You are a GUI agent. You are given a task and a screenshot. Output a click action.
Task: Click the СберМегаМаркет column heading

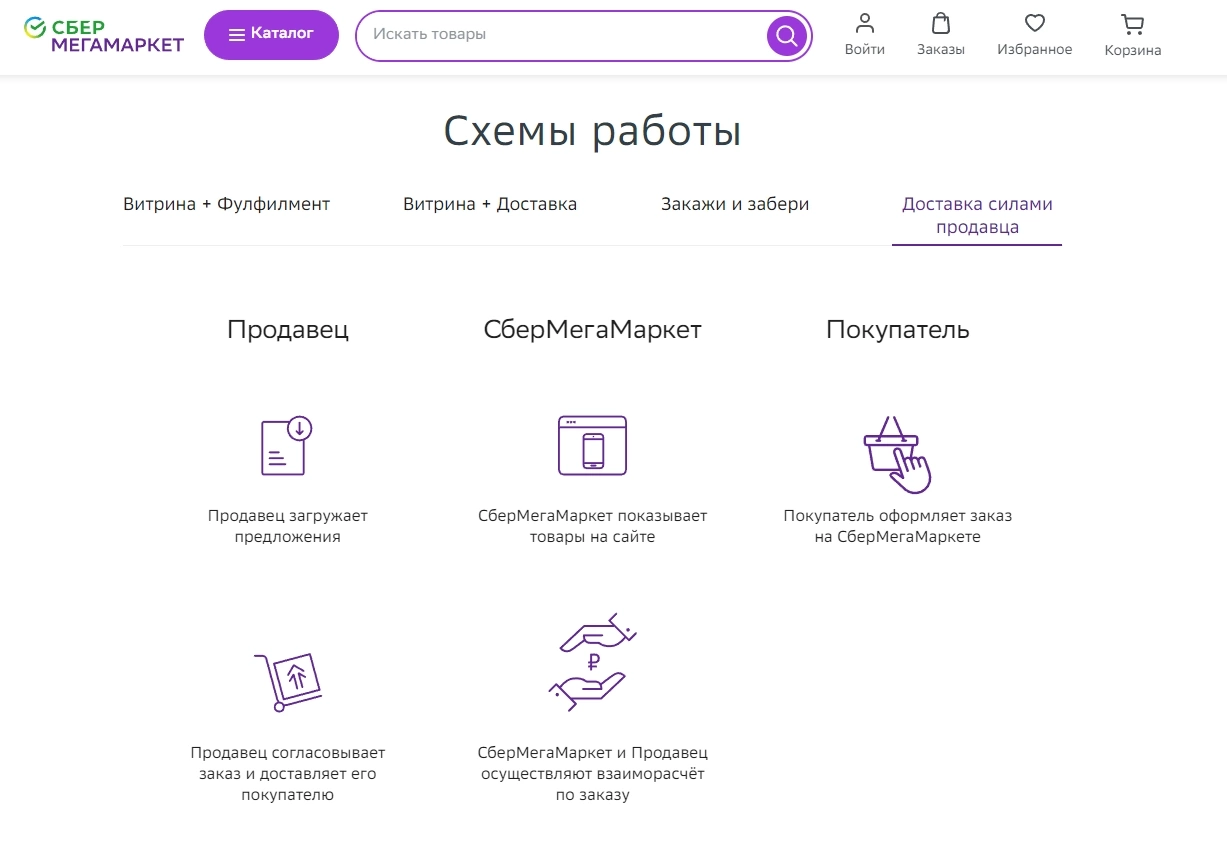click(x=592, y=329)
